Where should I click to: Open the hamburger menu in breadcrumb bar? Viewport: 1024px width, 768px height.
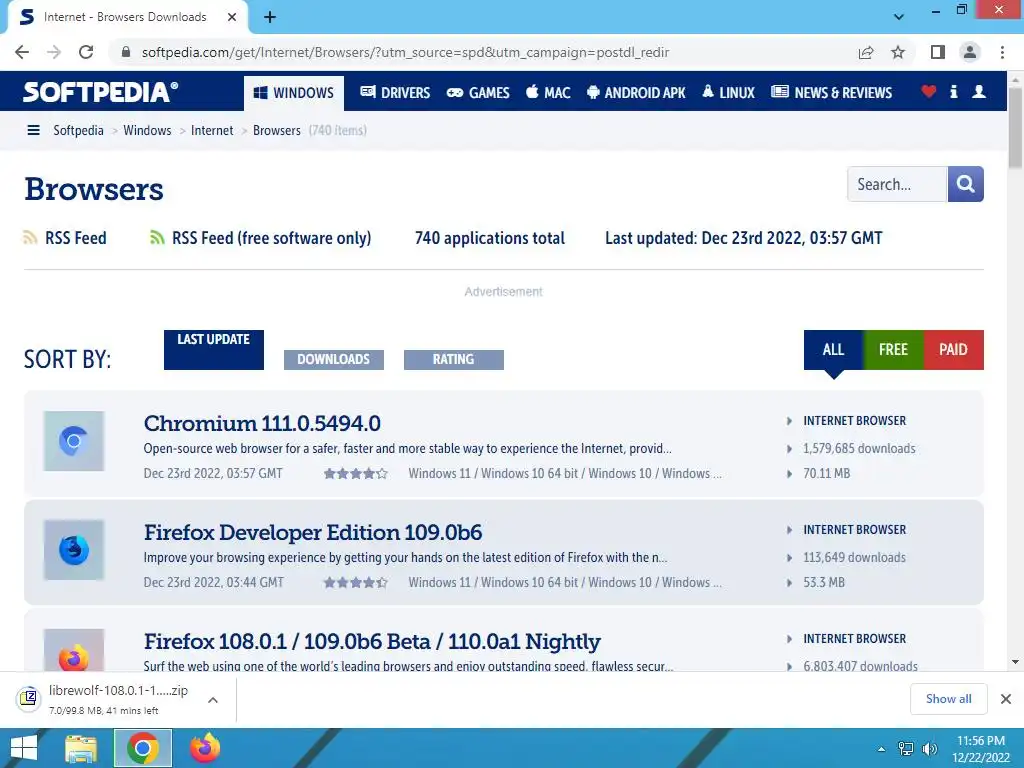[x=33, y=131]
